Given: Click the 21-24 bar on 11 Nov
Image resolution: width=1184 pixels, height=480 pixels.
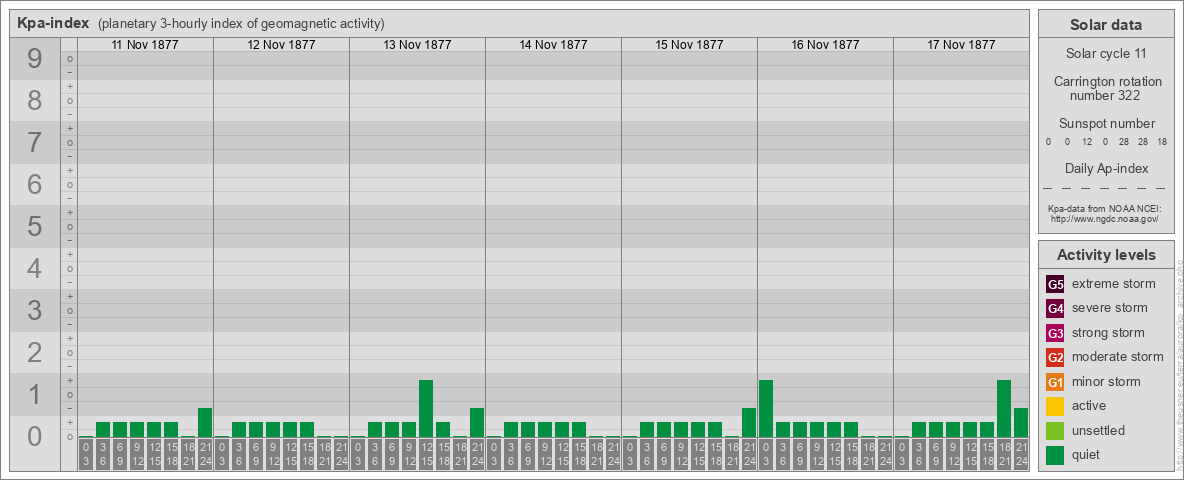Looking at the screenshot, I should (205, 423).
